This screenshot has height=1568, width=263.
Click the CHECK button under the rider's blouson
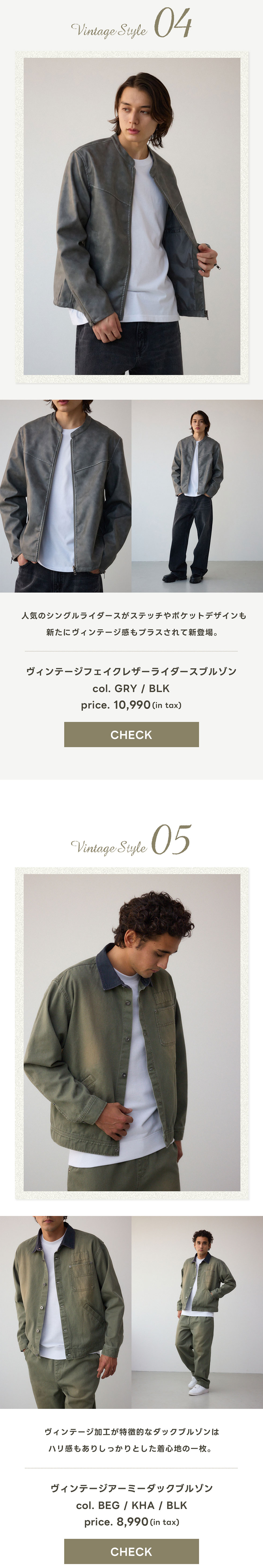click(x=131, y=734)
